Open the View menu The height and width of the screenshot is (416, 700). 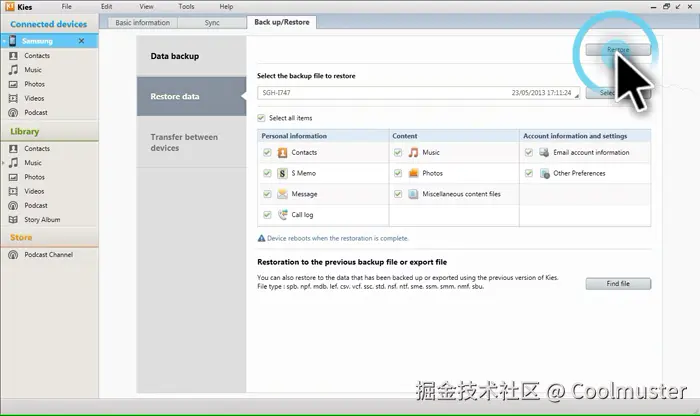pyautogui.click(x=146, y=7)
